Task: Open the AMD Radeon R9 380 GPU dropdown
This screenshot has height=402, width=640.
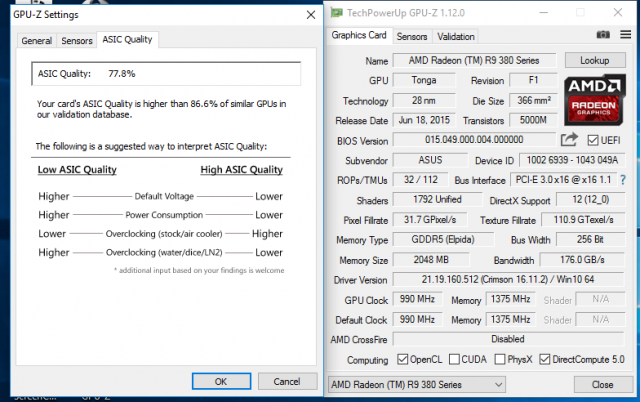Action: pos(418,384)
